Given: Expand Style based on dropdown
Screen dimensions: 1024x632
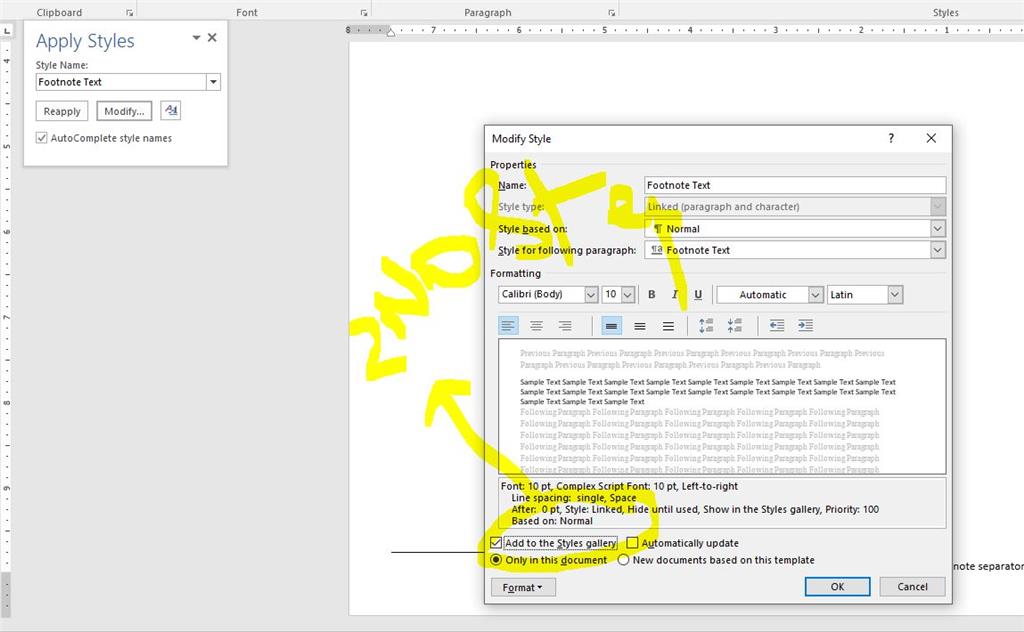Looking at the screenshot, I should [938, 229].
